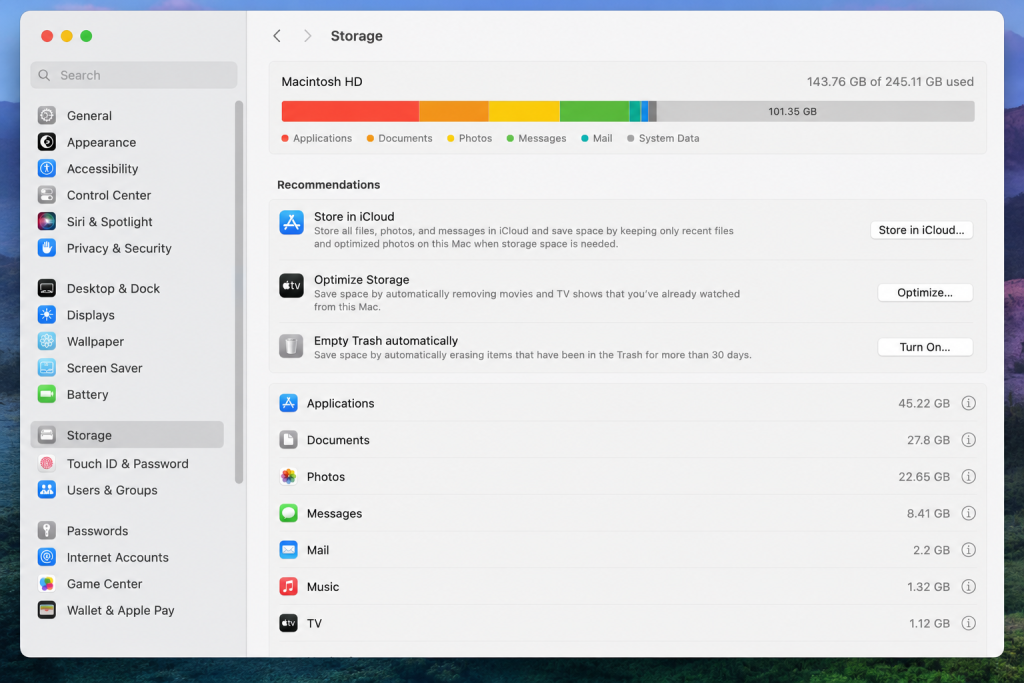
Task: Open the Game Center icon
Action: coord(46,584)
